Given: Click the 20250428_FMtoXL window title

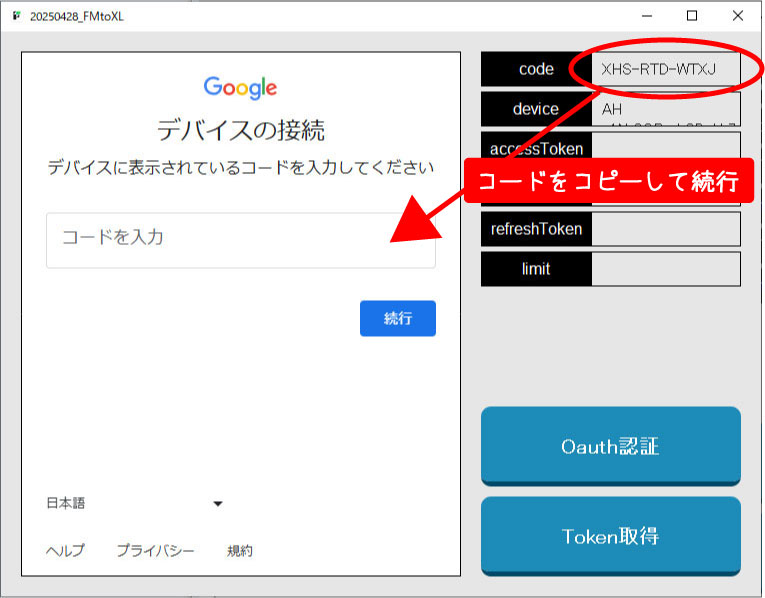Looking at the screenshot, I should tap(77, 17).
